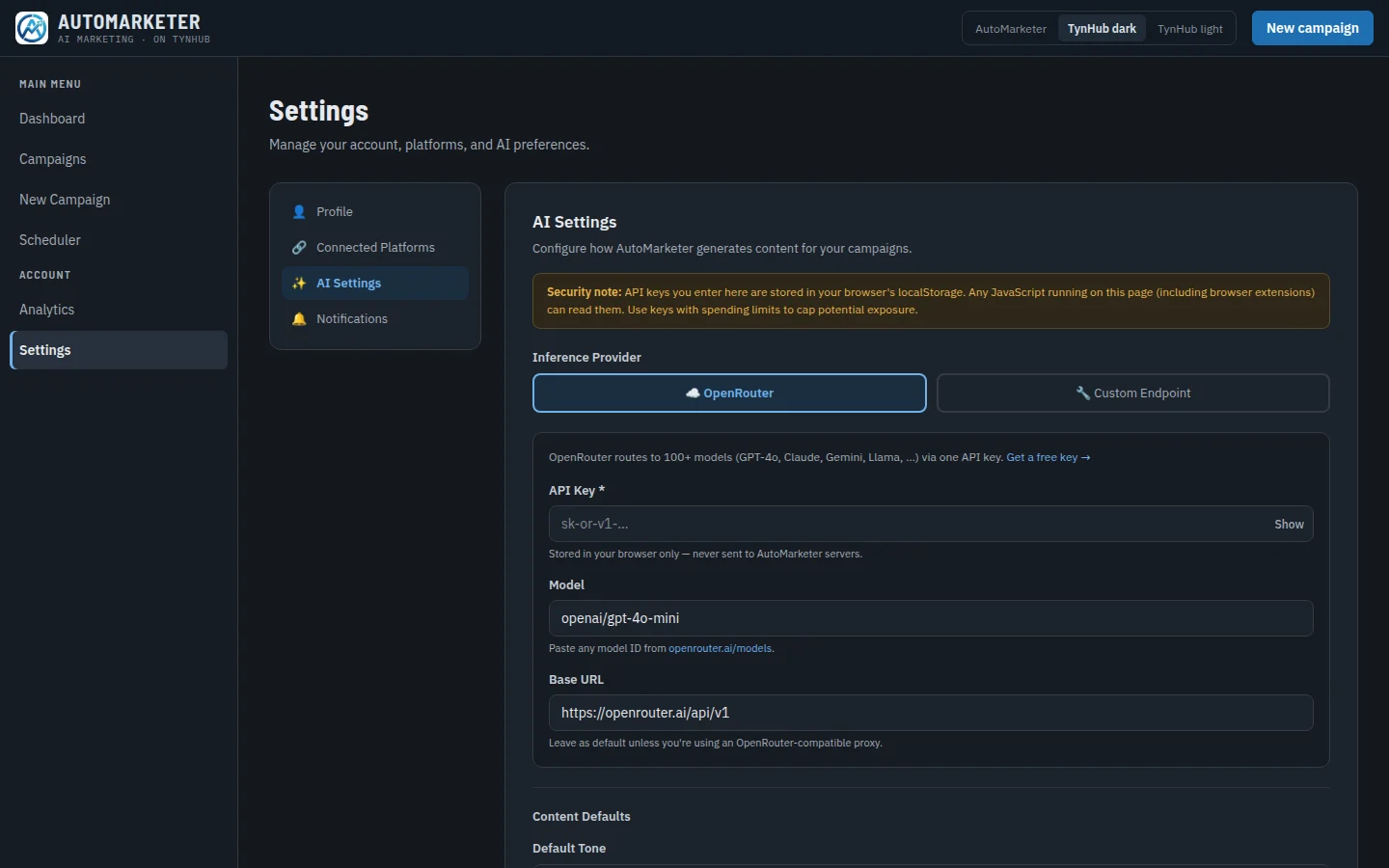
Task: Click the AI Settings sparkle icon
Action: pyautogui.click(x=299, y=284)
